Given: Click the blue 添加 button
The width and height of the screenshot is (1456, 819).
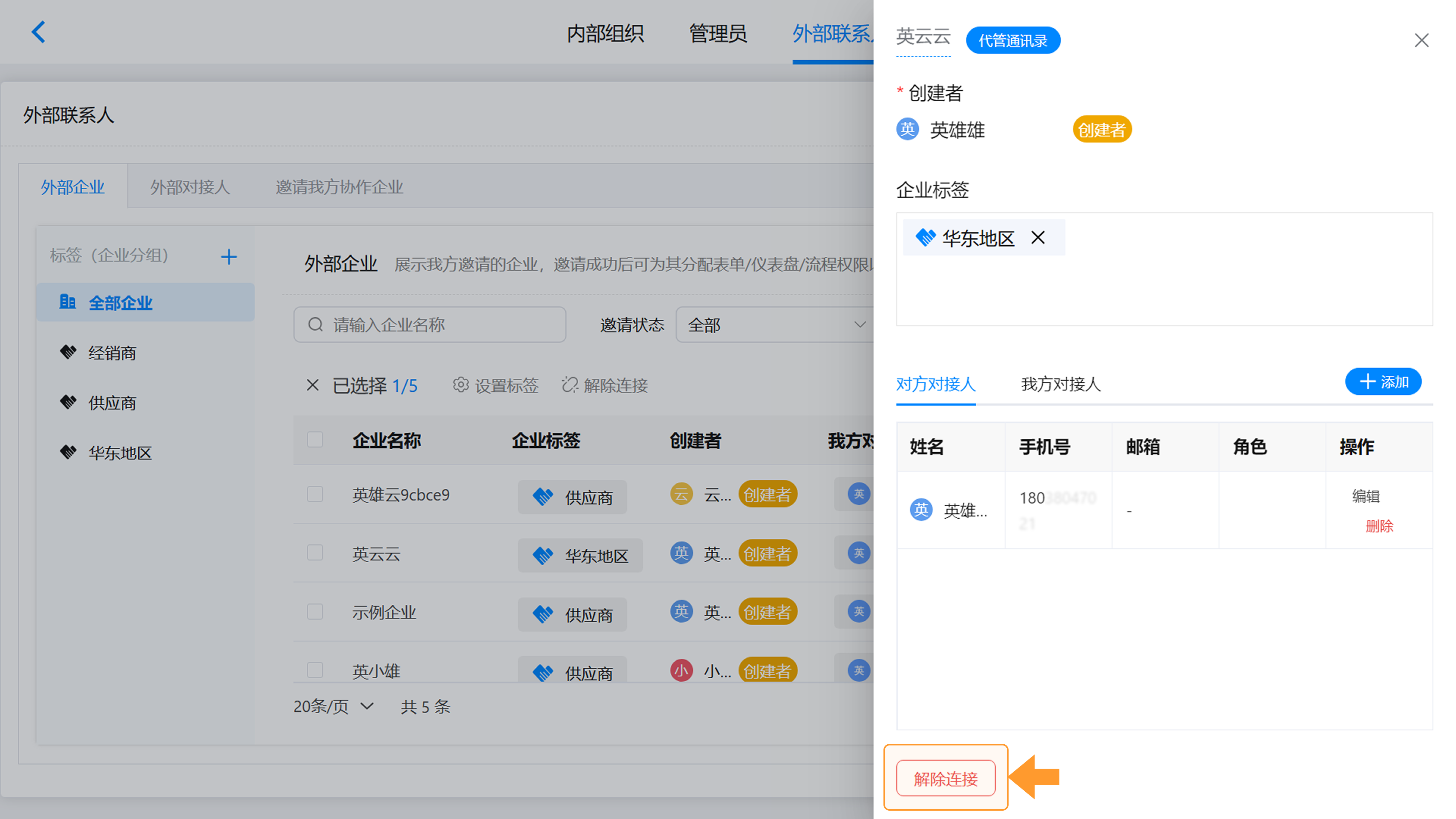Looking at the screenshot, I should 1383,381.
